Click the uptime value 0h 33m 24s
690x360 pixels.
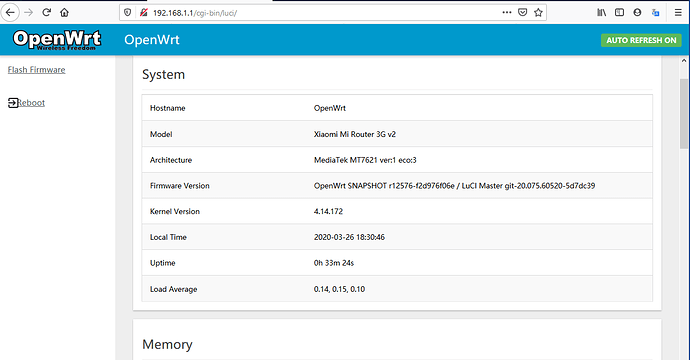click(x=334, y=263)
